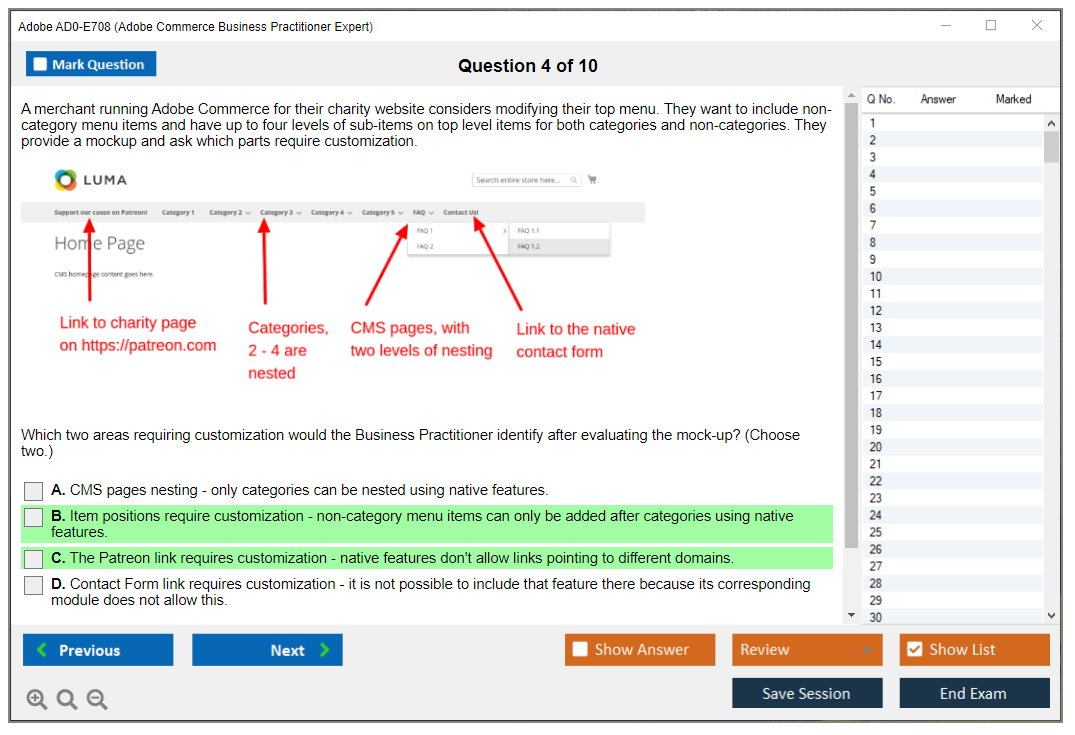Click the green Previous arrow icon
1075x735 pixels.
tap(42, 650)
